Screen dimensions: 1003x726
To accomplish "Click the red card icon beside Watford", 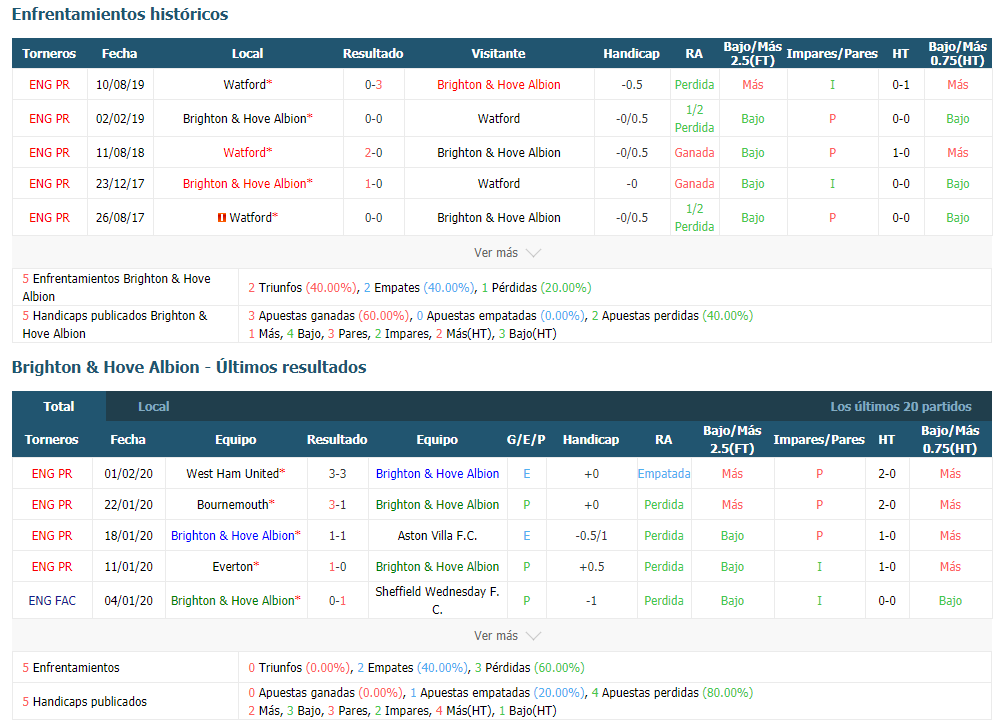I will coord(222,217).
